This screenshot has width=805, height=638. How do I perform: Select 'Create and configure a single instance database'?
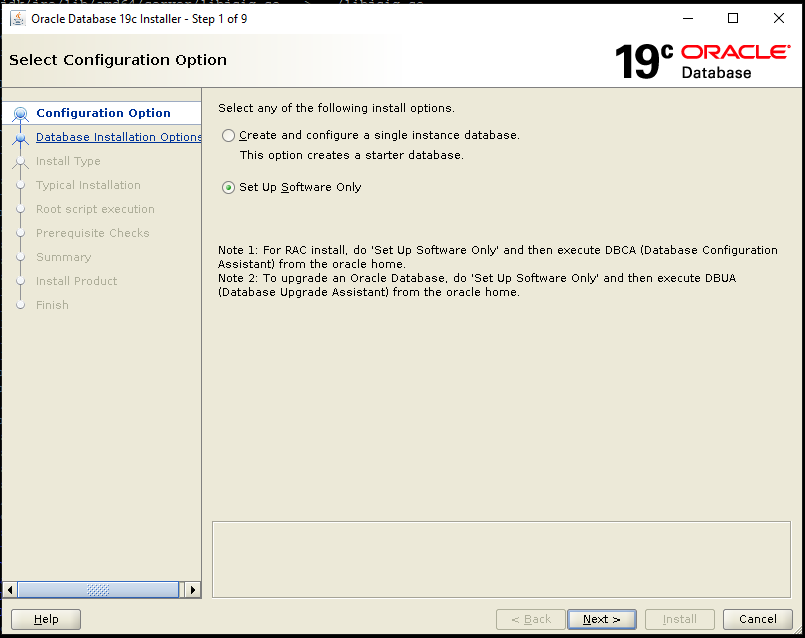pos(228,136)
